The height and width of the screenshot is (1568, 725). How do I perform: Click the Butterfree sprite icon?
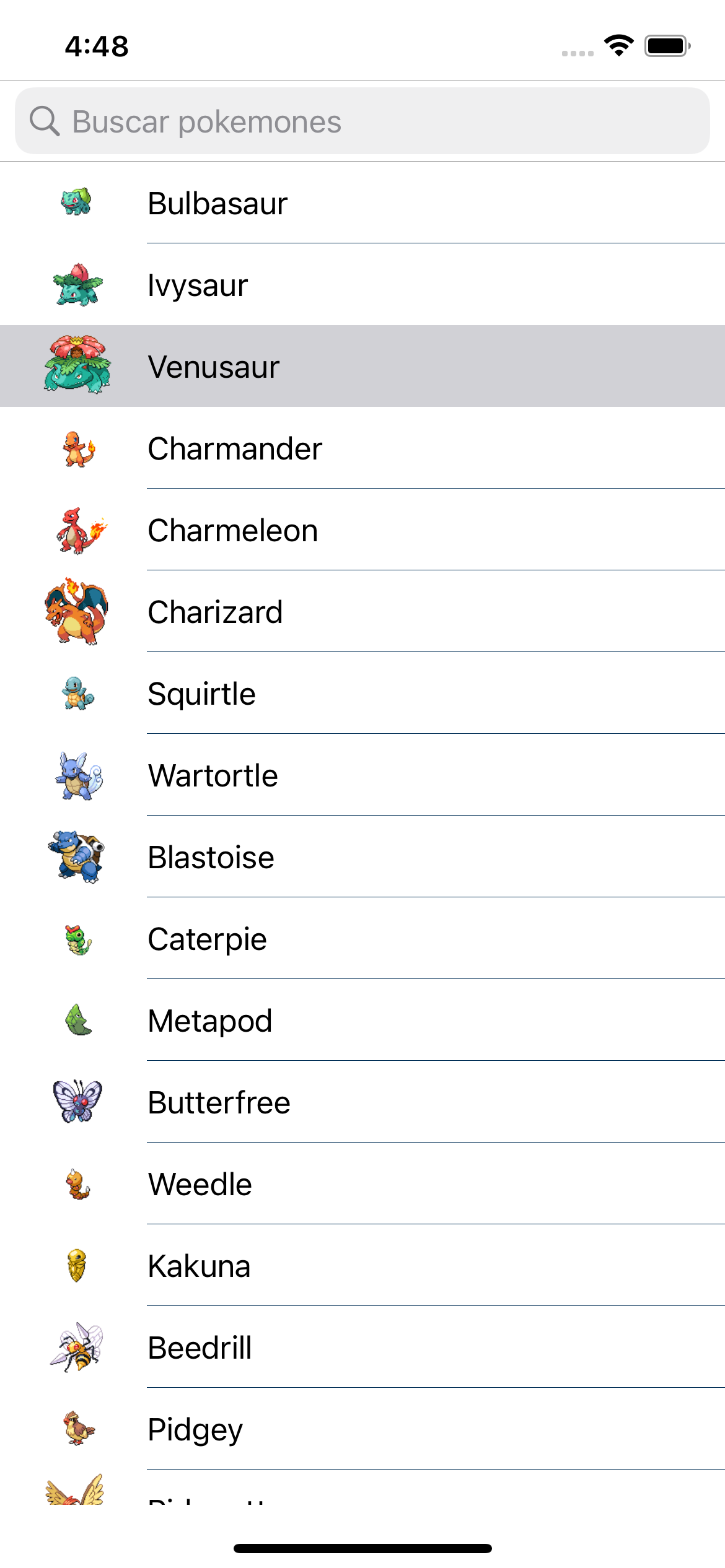point(76,1102)
